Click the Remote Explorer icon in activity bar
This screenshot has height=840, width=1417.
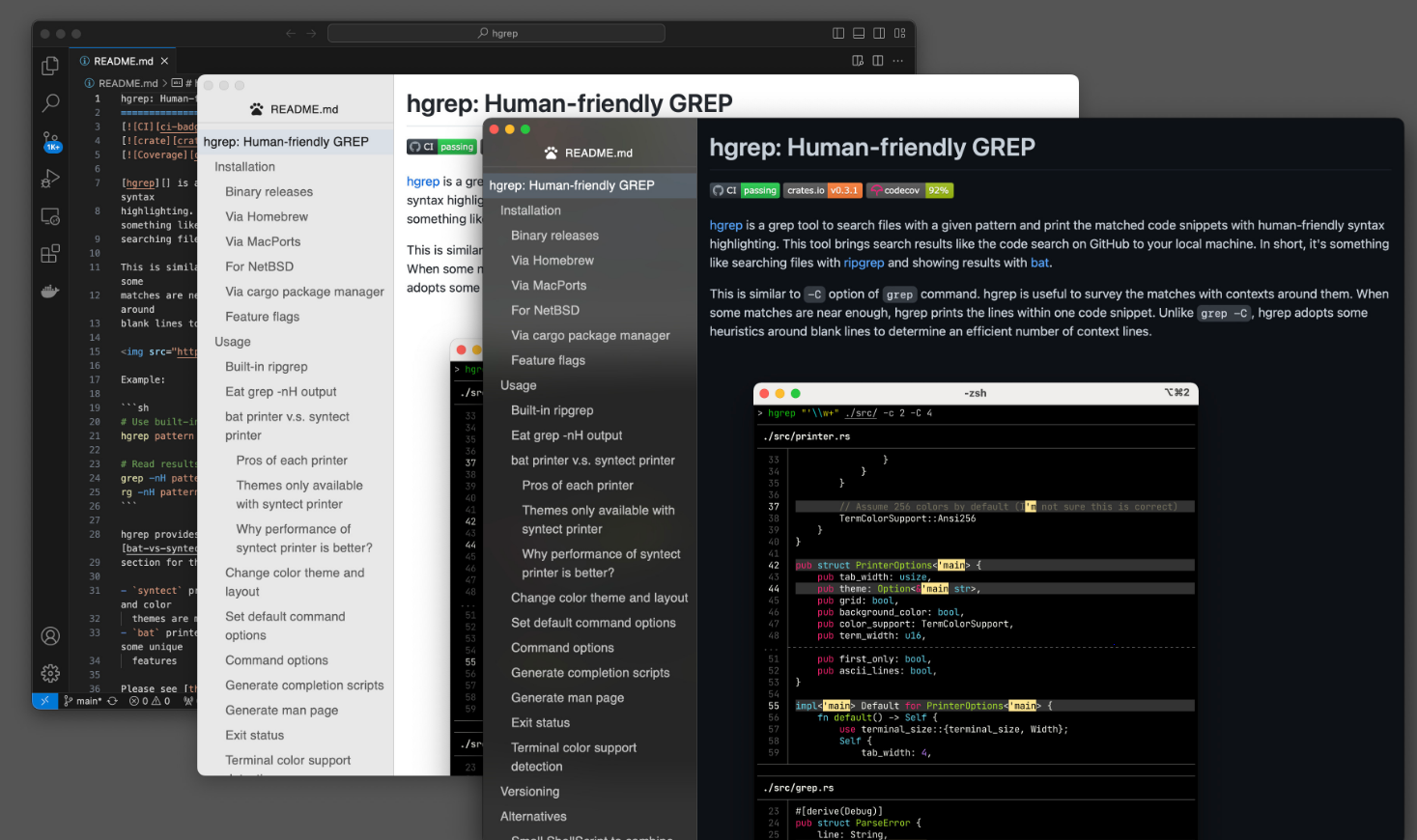[50, 216]
